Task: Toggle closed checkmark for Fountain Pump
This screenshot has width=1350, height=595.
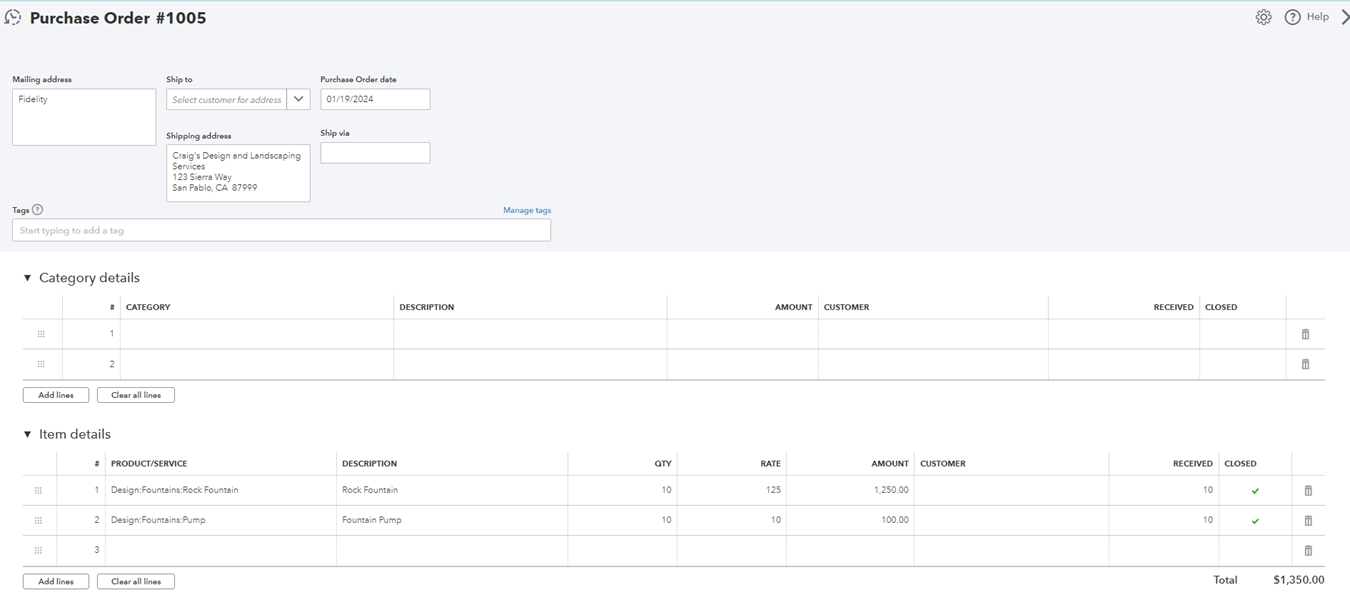Action: (x=1255, y=521)
